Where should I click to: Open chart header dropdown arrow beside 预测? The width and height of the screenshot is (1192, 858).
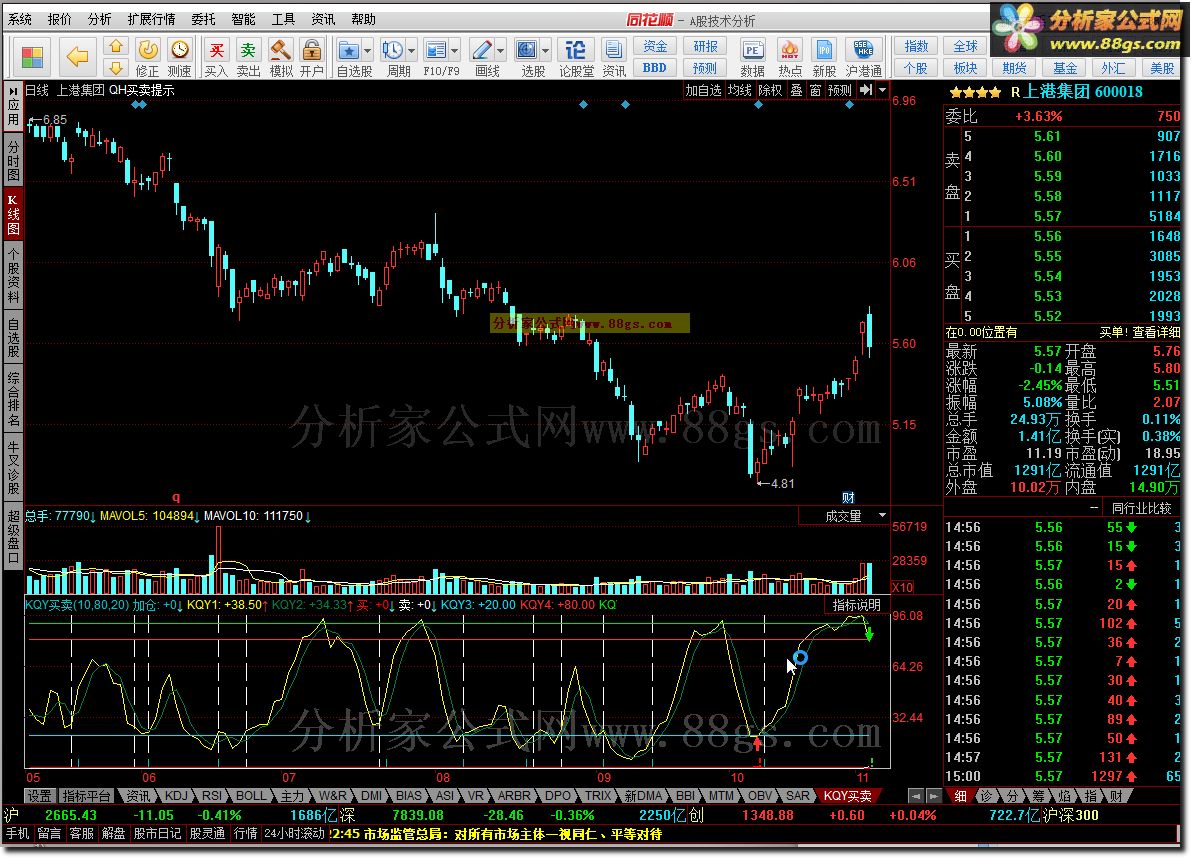point(882,90)
